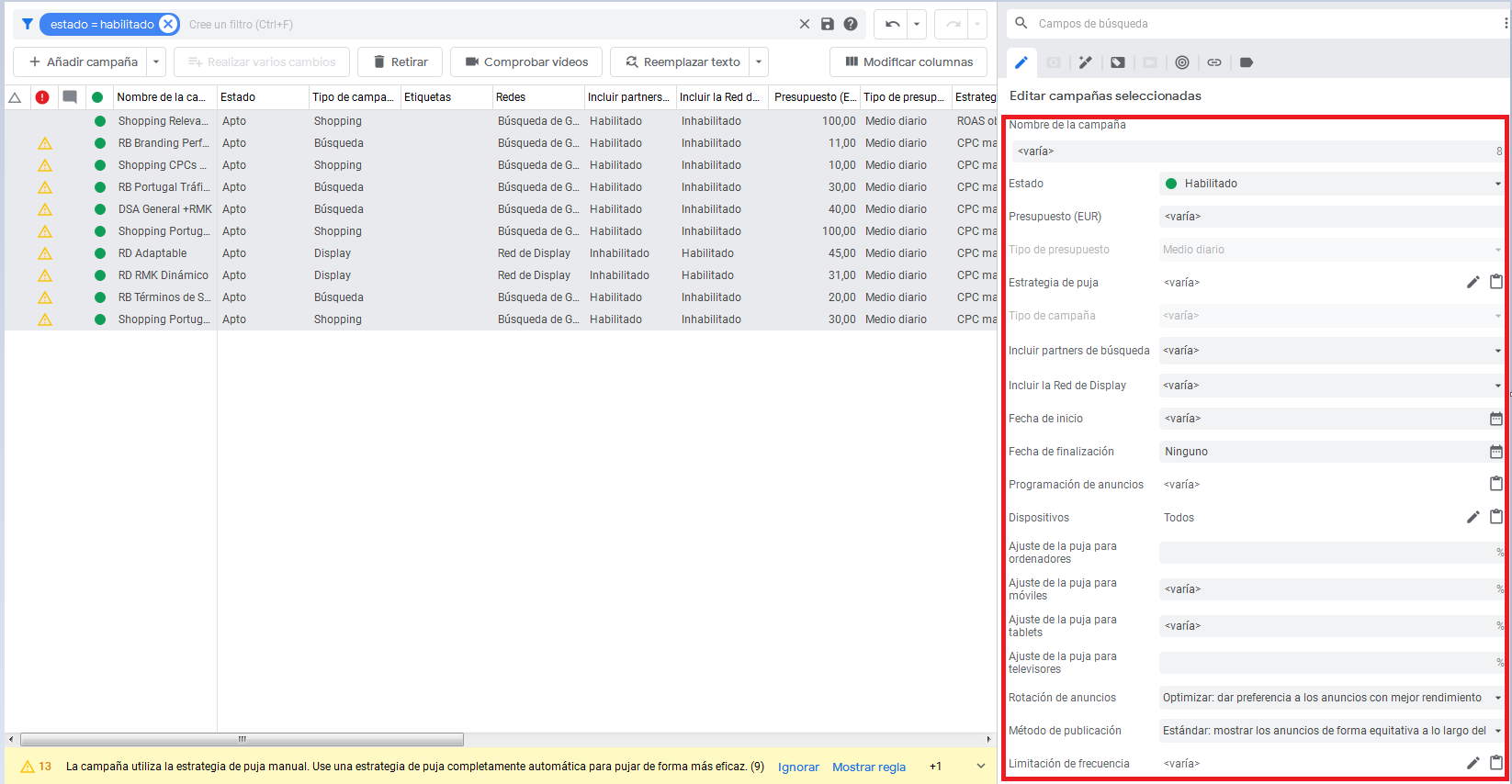Image resolution: width=1512 pixels, height=784 pixels.
Task: Open Incluir partners de búsqueda dropdown
Action: [1331, 351]
